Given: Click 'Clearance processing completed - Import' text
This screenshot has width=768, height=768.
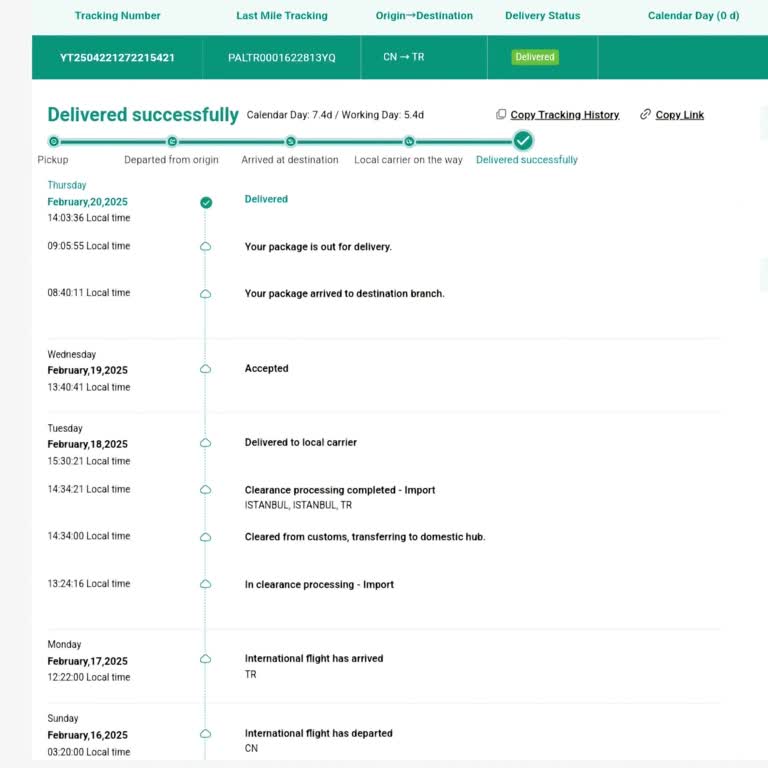Looking at the screenshot, I should point(340,490).
